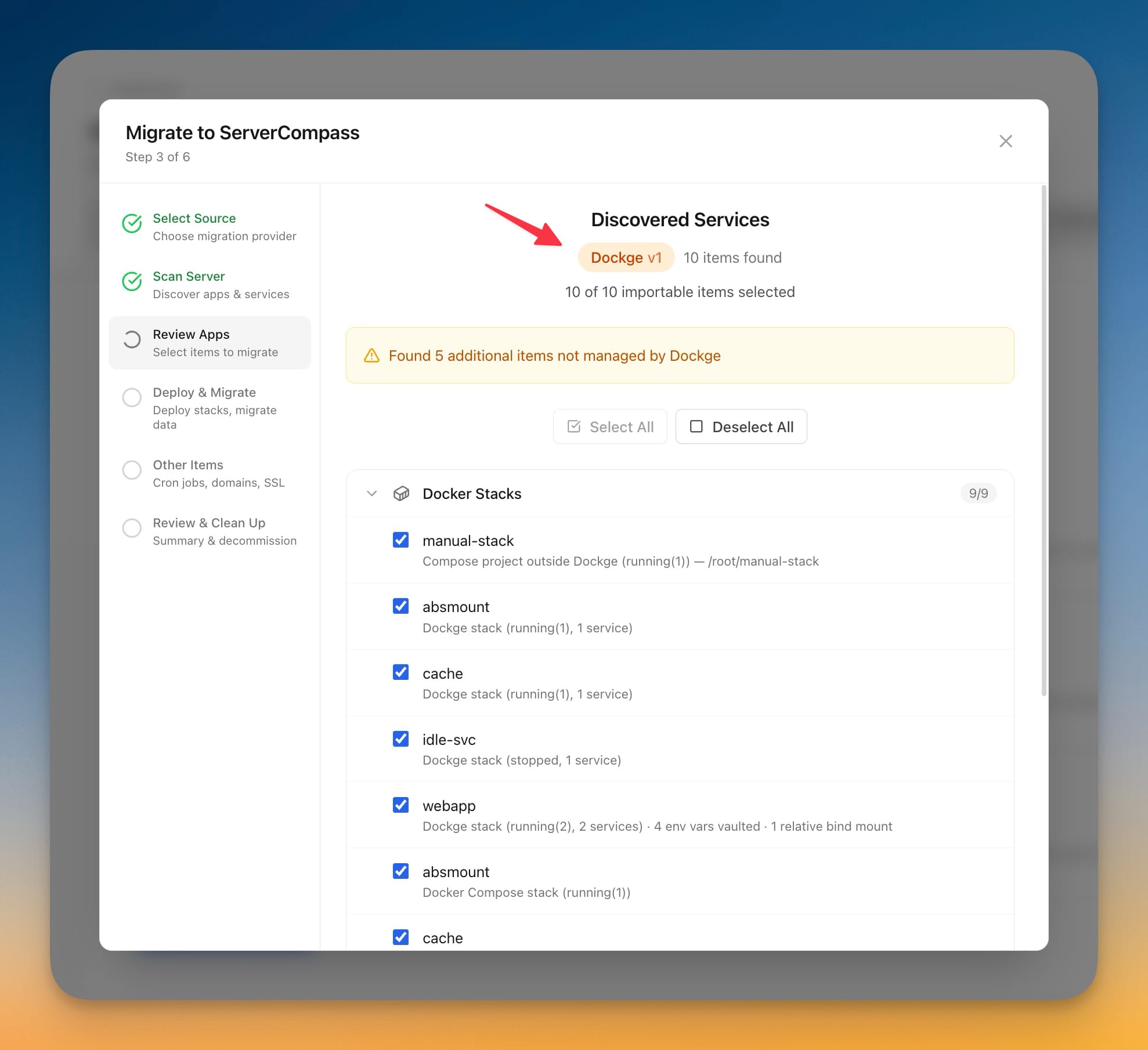1148x1050 pixels.
Task: Click the empty circle beside Review & Clean Up
Action: pos(132,528)
